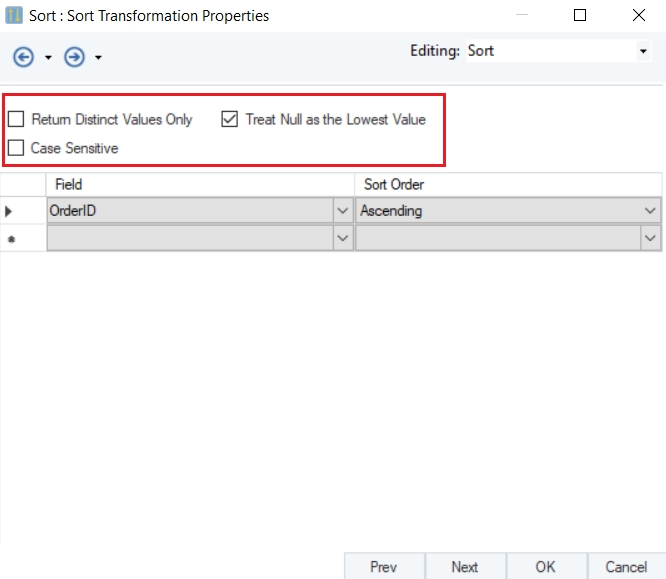Enable Return Distinct Values Only checkbox
Viewport: 666px width, 579px height.
click(17, 120)
